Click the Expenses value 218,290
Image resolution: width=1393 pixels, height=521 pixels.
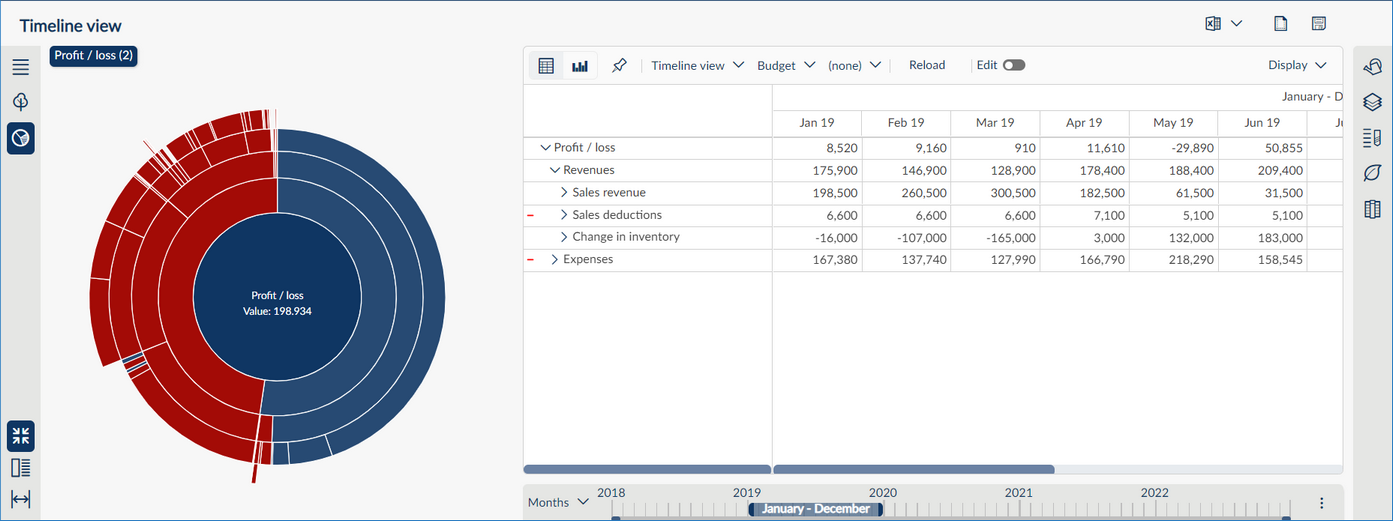(x=1193, y=260)
